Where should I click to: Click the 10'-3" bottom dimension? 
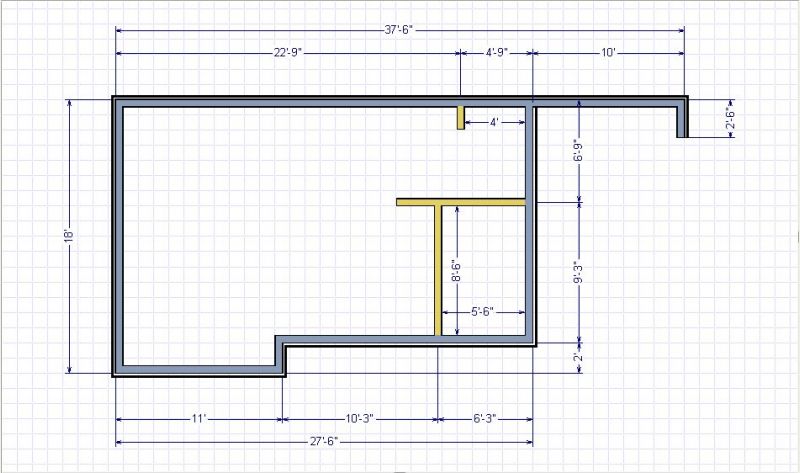[360, 419]
